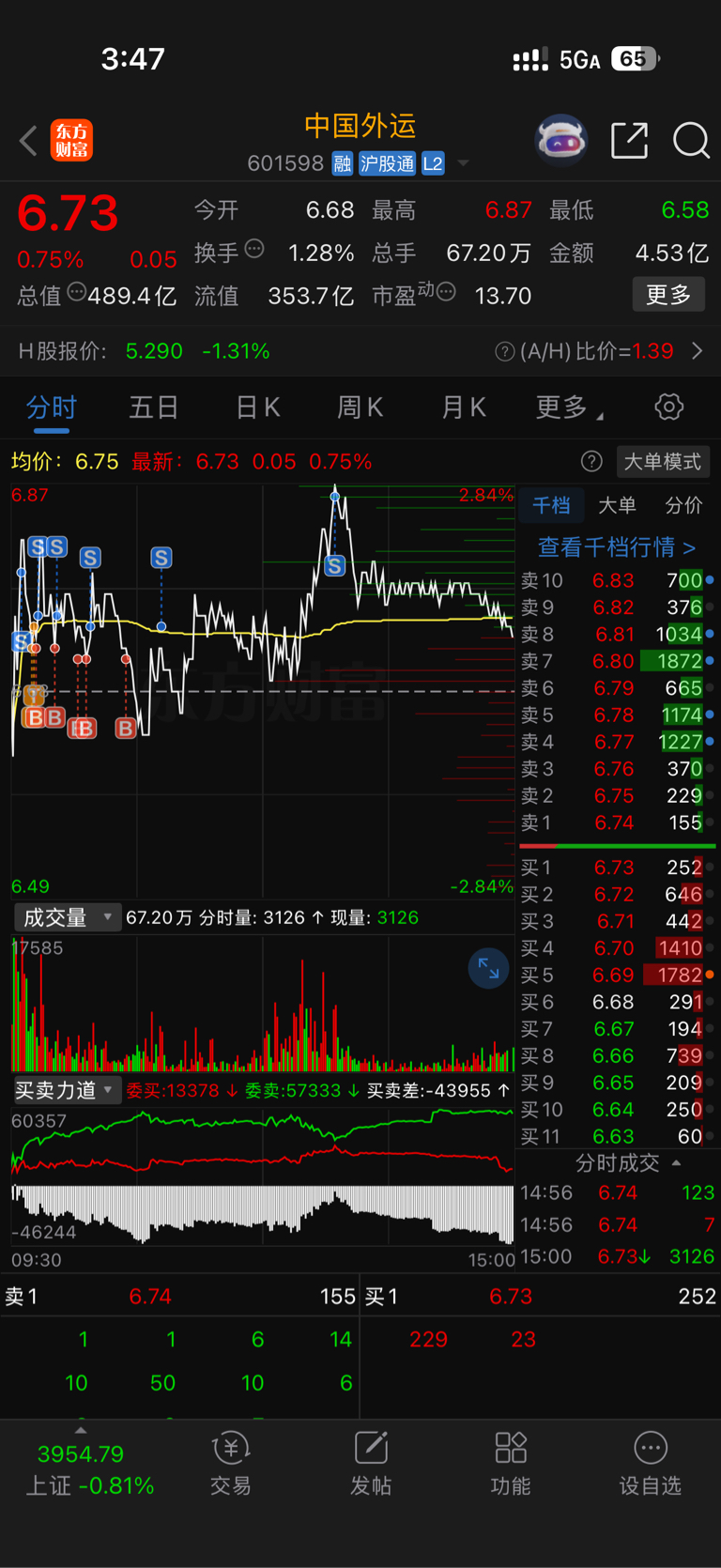The height and width of the screenshot is (1568, 721).
Task: Open the 东方财富 logo icon
Action: (71, 141)
